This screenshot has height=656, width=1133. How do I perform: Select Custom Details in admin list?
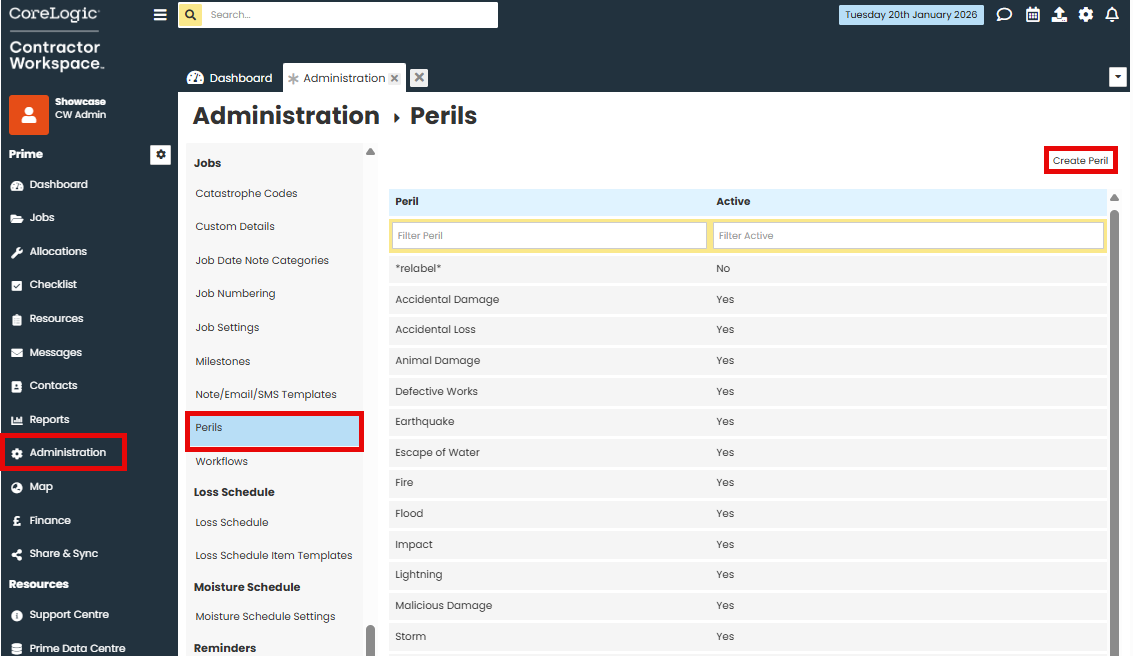(x=235, y=227)
